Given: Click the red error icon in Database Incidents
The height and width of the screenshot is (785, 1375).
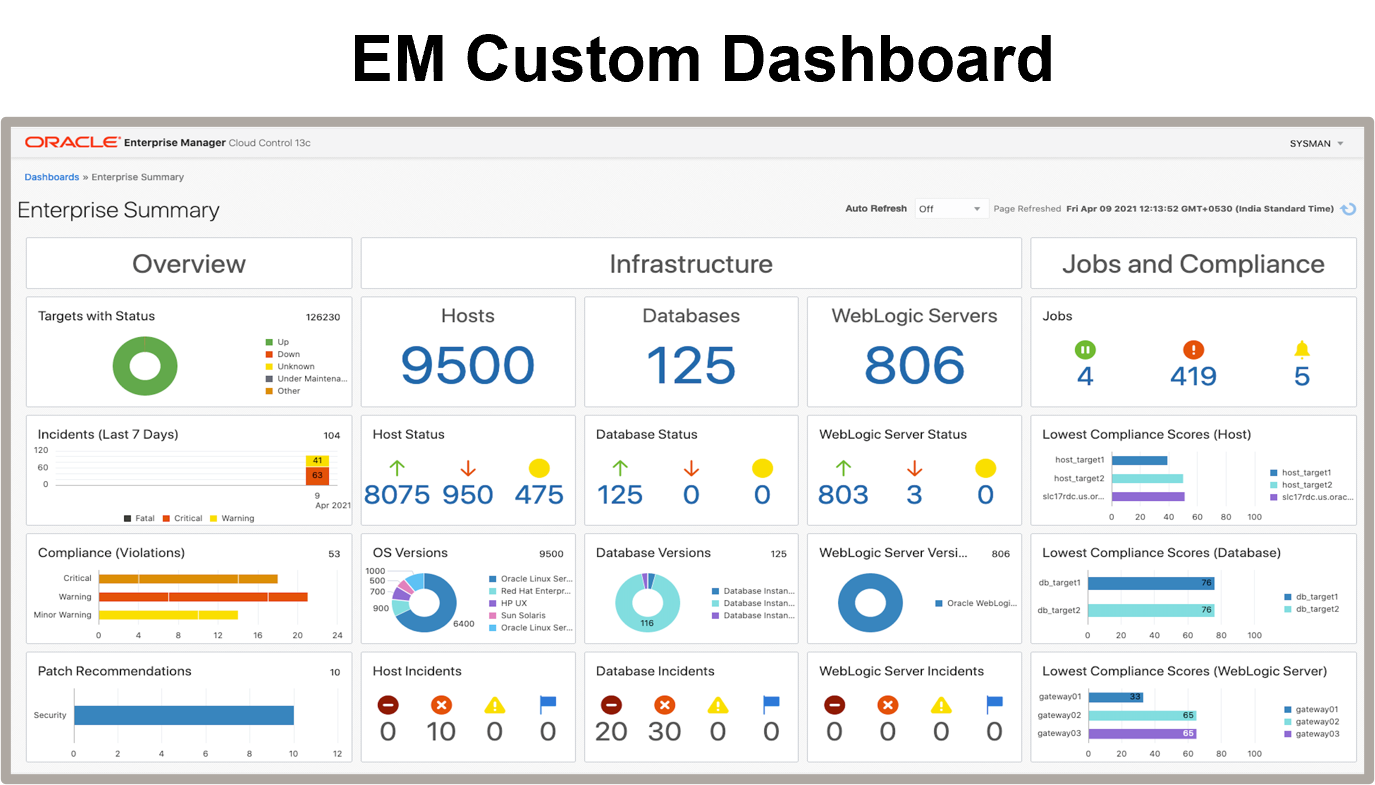Looking at the screenshot, I should pos(665,705).
